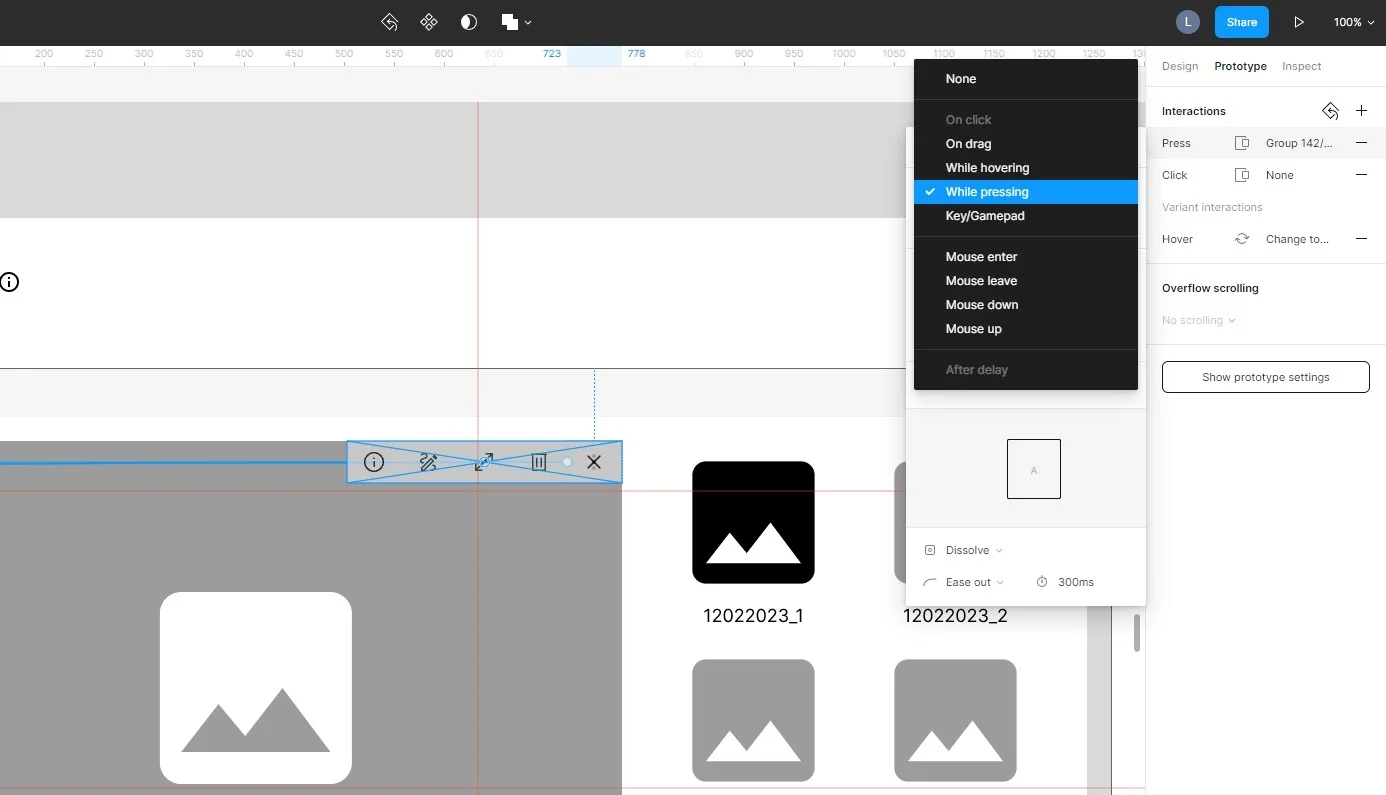
Task: Click Show prototype settings button
Action: [x=1265, y=377]
